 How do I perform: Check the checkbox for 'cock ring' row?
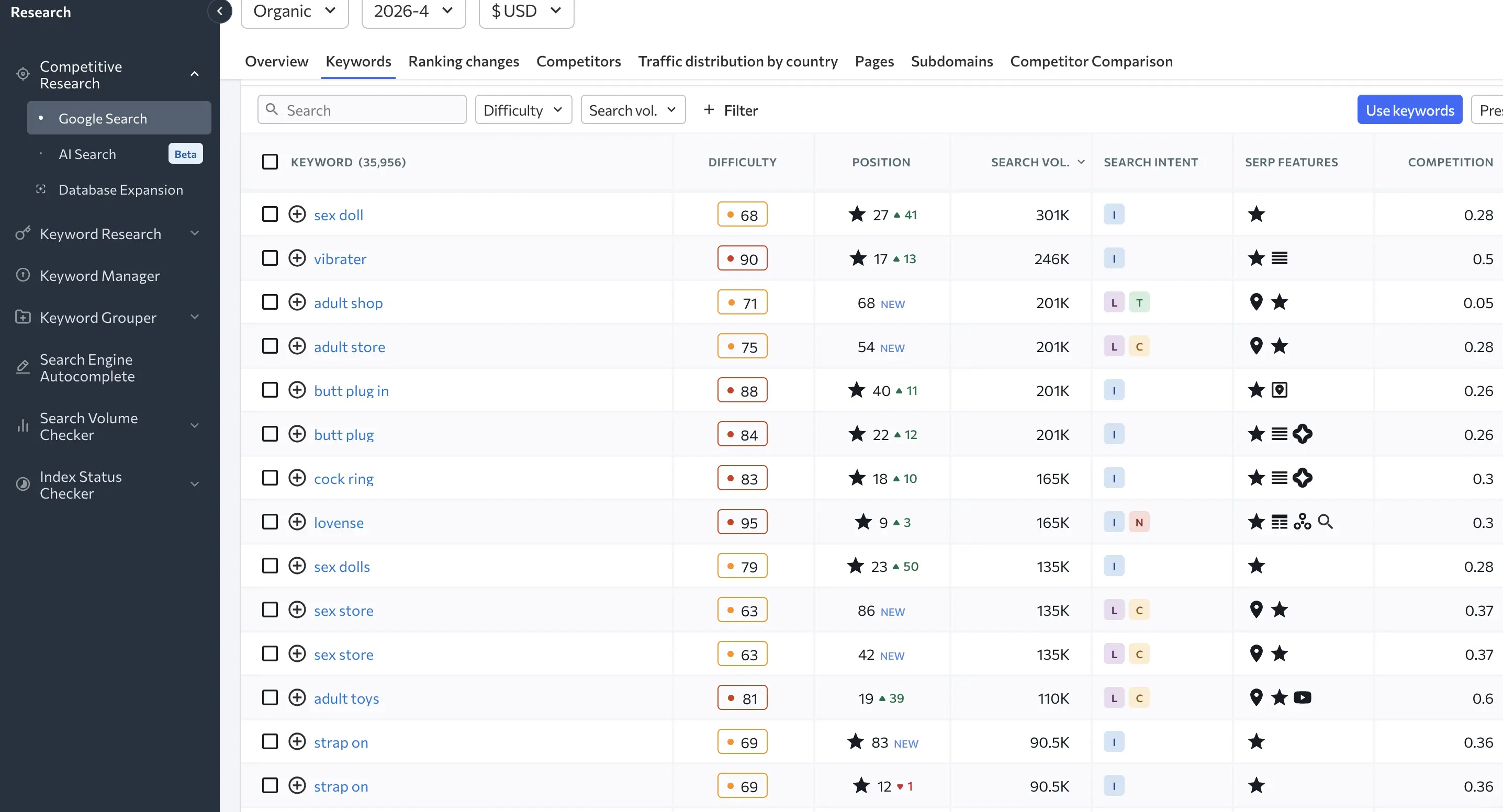click(x=270, y=477)
